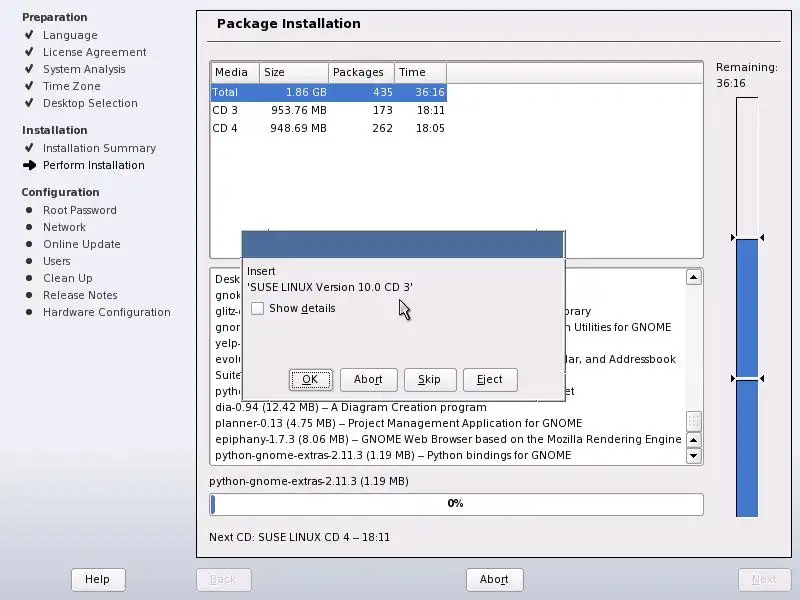Select the CD 3 row
This screenshot has height=600, width=800.
coord(329,110)
